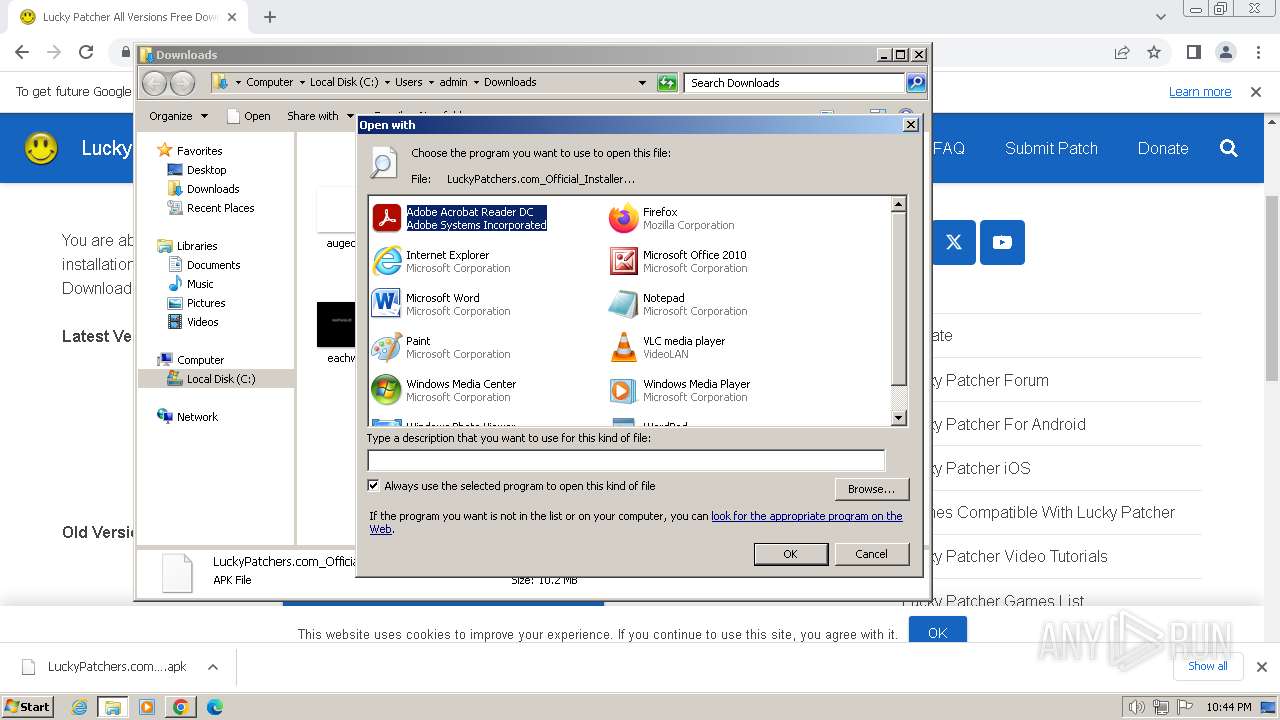
Task: Uncheck Always use the selected program checkbox
Action: coord(374,486)
